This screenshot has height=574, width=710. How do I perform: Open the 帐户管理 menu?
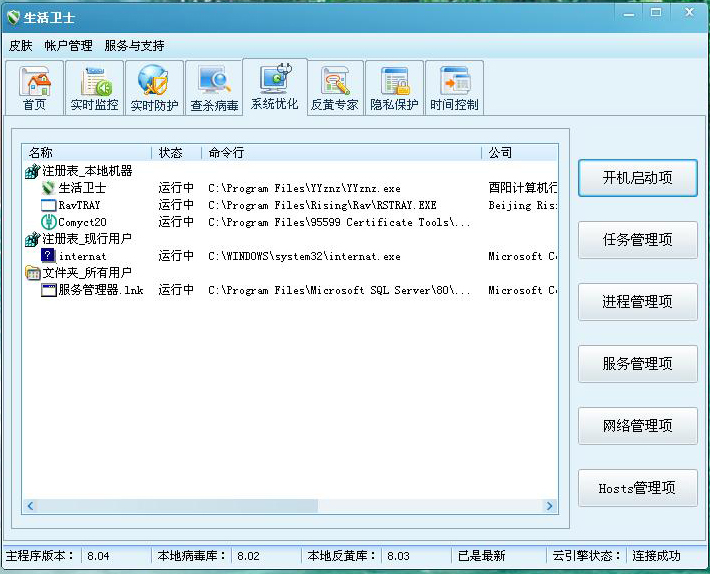tap(68, 46)
